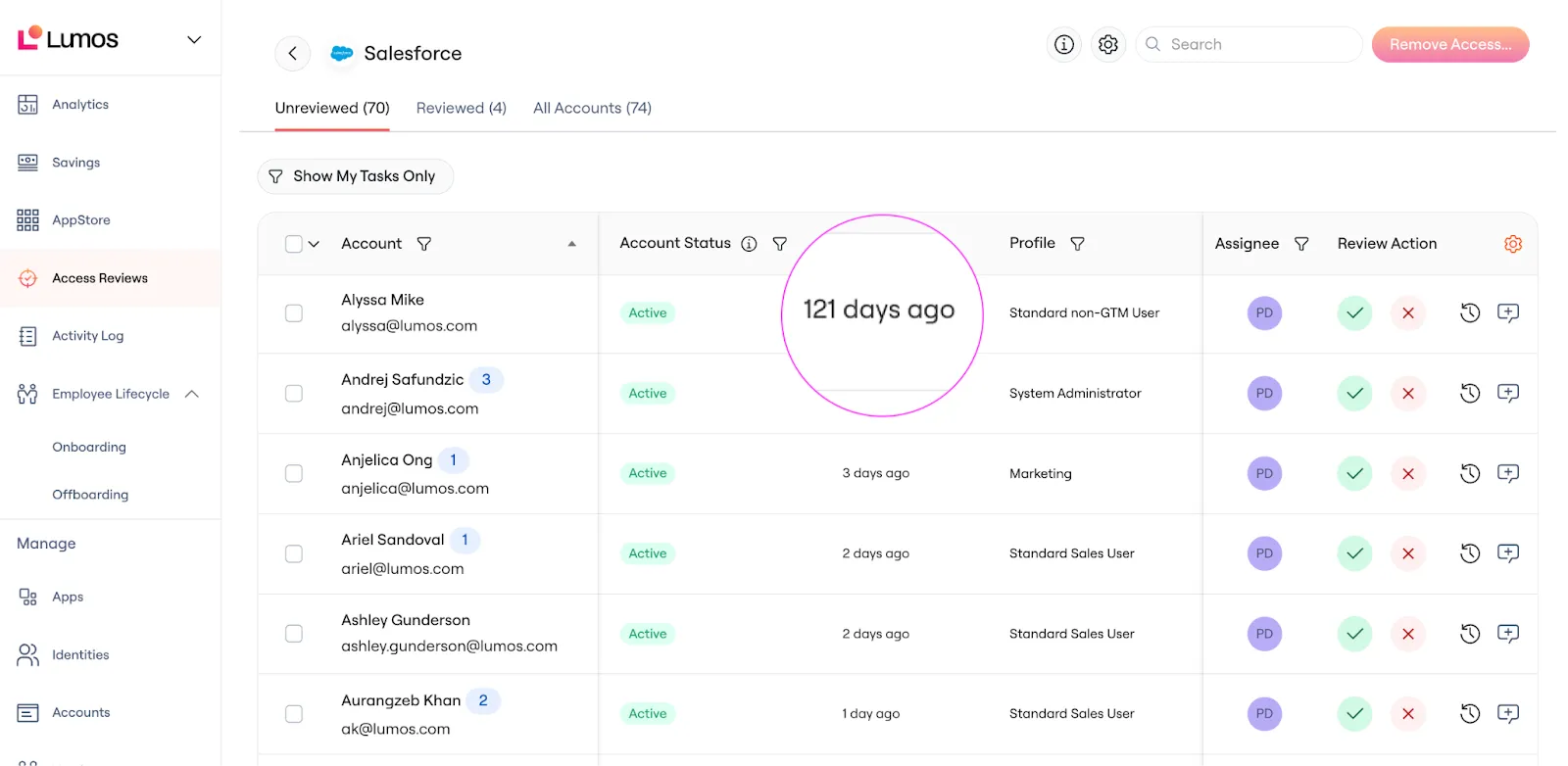Screen dimensions: 1568x766
Task: Click the Remove Access button
Action: click(1450, 45)
